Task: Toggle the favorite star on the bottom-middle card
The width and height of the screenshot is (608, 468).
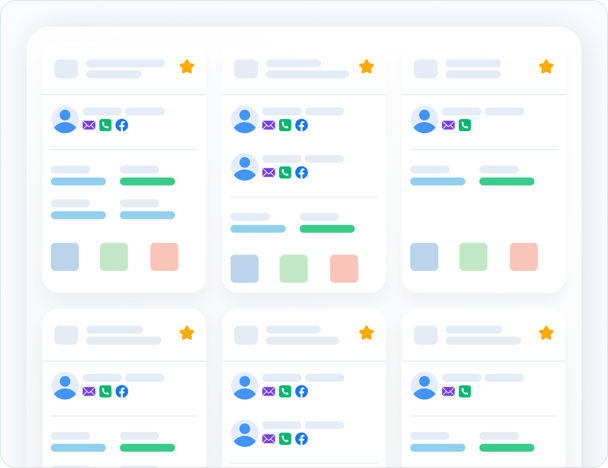Action: 366,333
